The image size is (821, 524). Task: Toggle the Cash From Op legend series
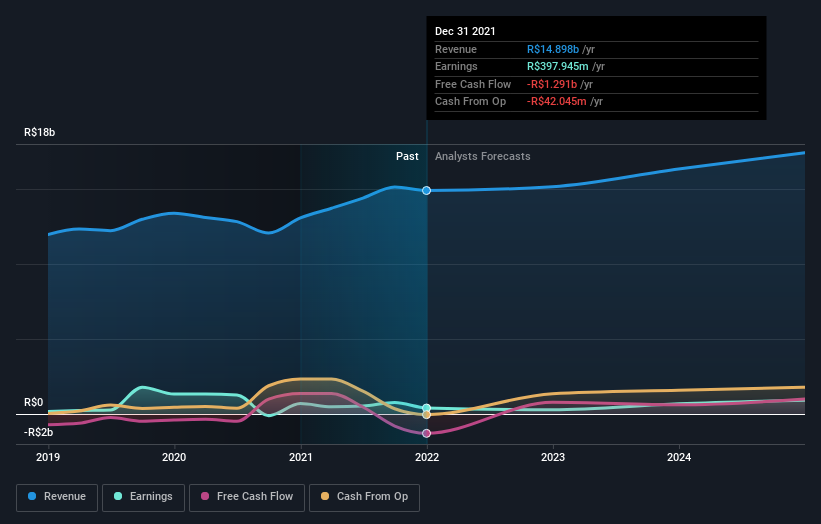(364, 497)
